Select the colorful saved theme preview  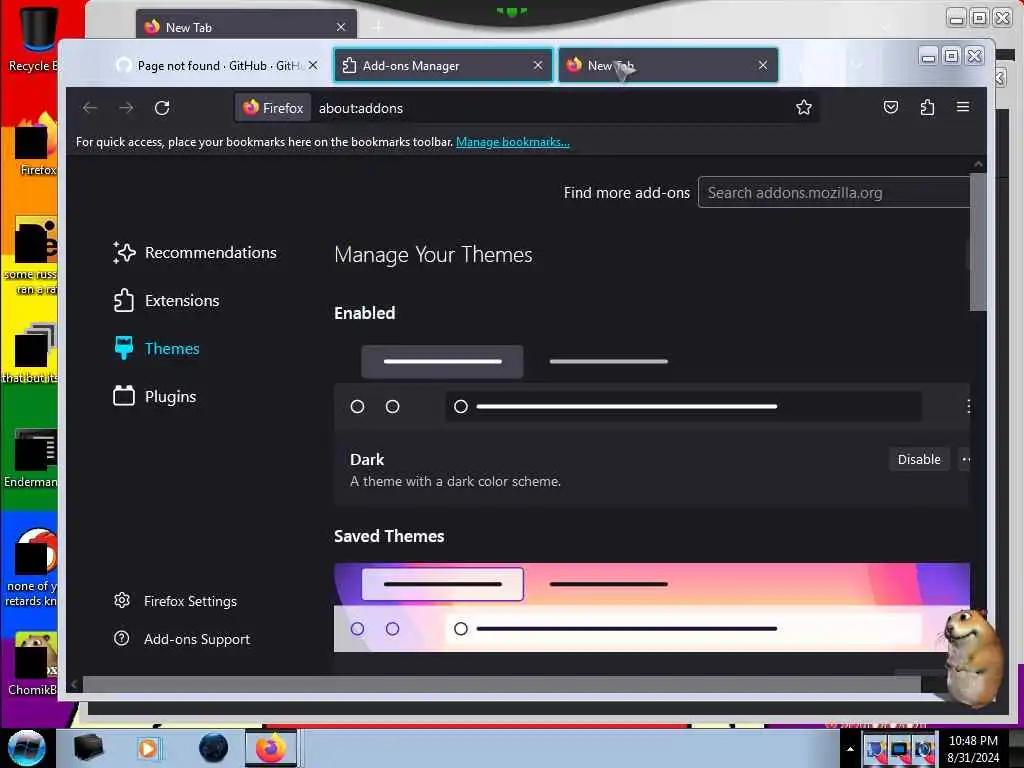pyautogui.click(x=651, y=607)
